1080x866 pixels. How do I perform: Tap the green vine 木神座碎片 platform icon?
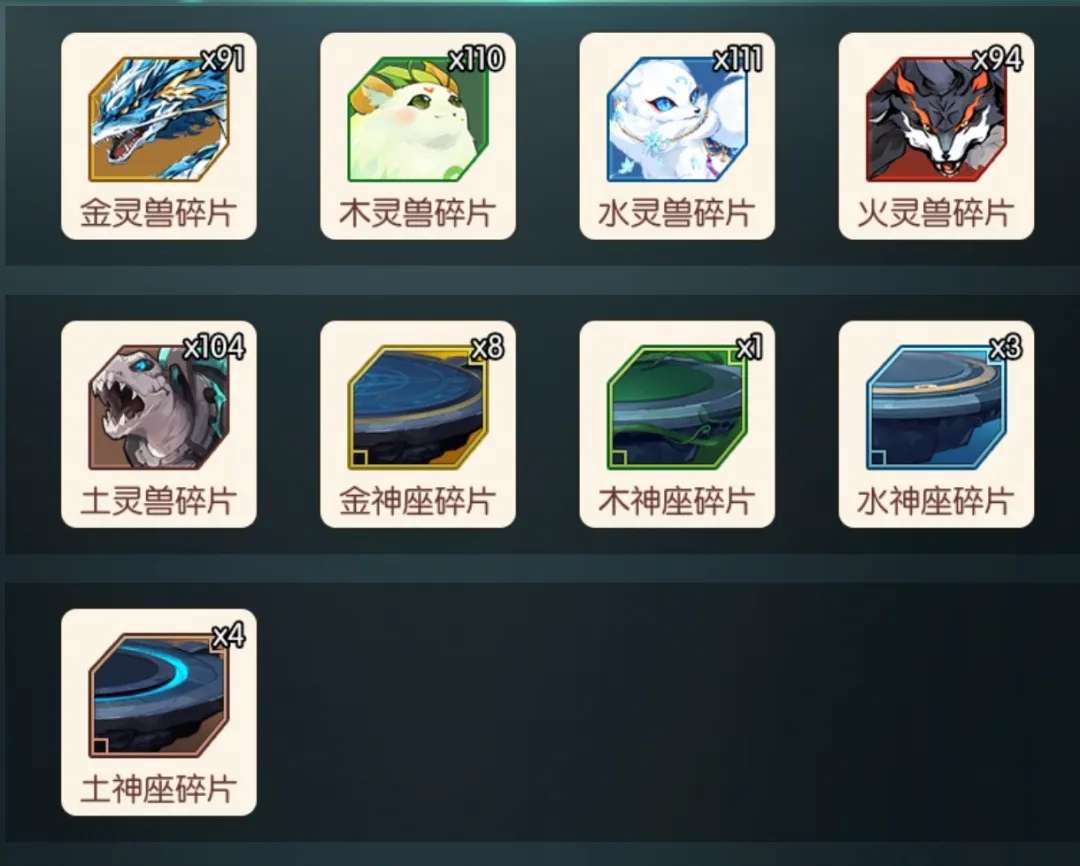(676, 407)
